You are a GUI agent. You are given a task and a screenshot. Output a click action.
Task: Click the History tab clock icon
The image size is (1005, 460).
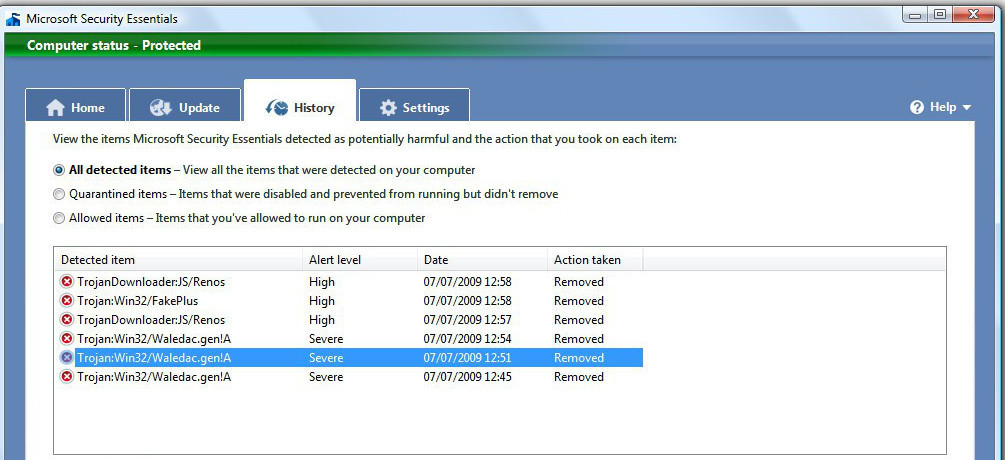tap(276, 108)
